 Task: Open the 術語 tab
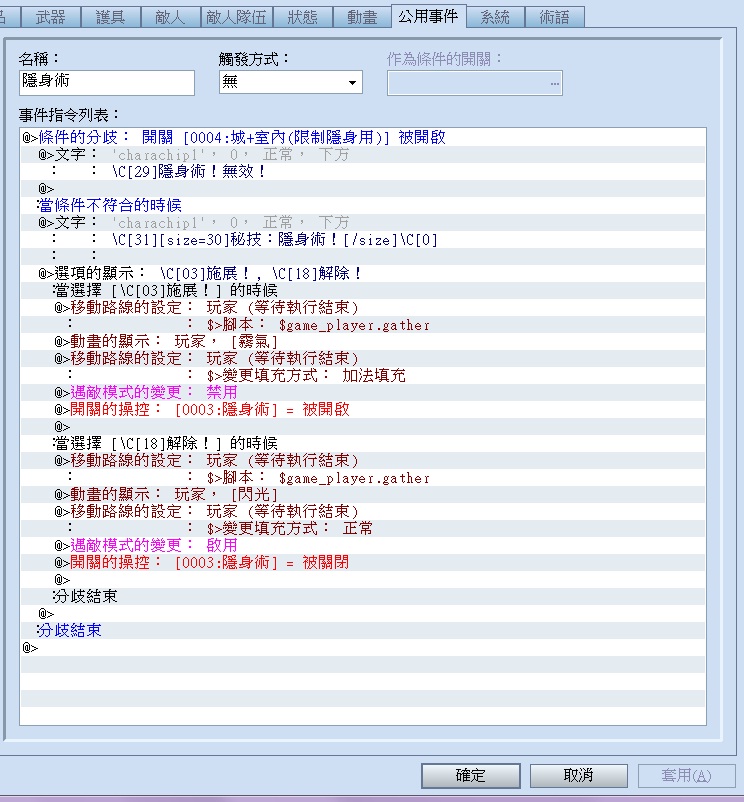[x=555, y=17]
